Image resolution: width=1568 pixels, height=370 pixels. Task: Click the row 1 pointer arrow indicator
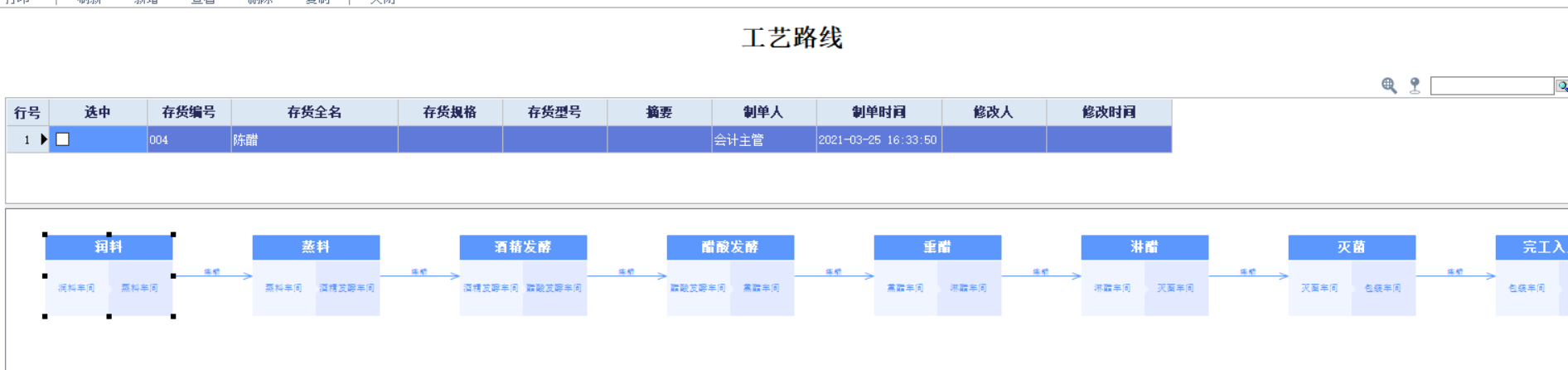click(x=44, y=139)
